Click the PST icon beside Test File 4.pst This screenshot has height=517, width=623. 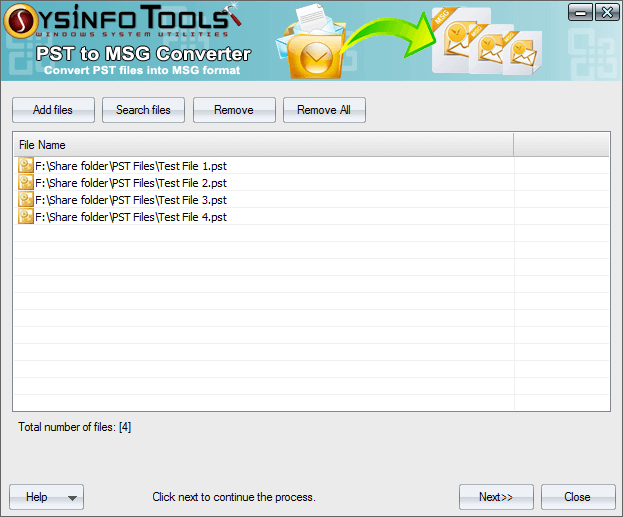tap(26, 217)
